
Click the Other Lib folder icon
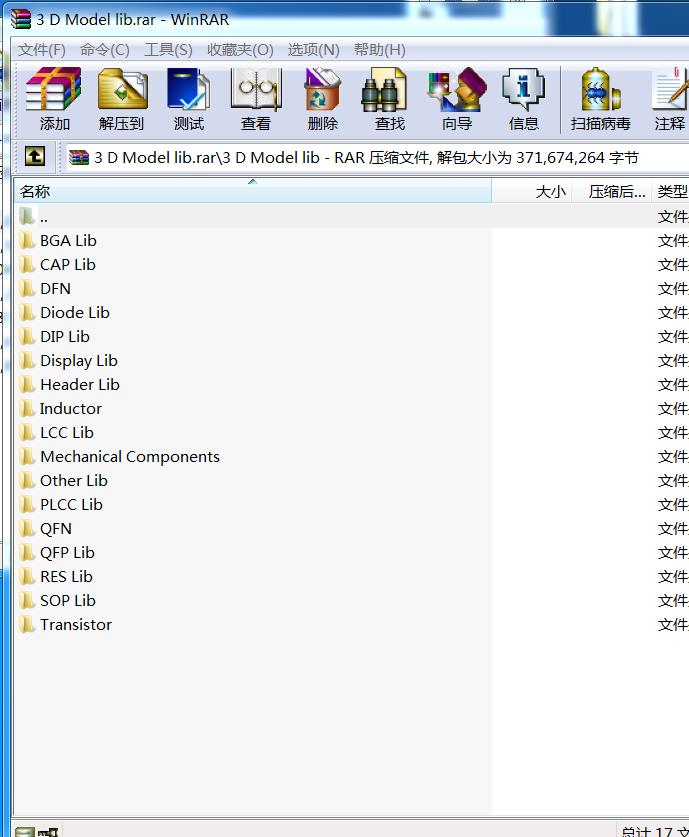(27, 481)
